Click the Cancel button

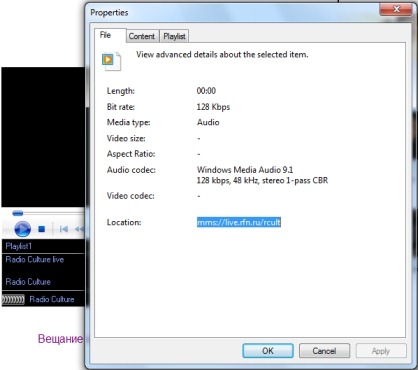(x=324, y=351)
